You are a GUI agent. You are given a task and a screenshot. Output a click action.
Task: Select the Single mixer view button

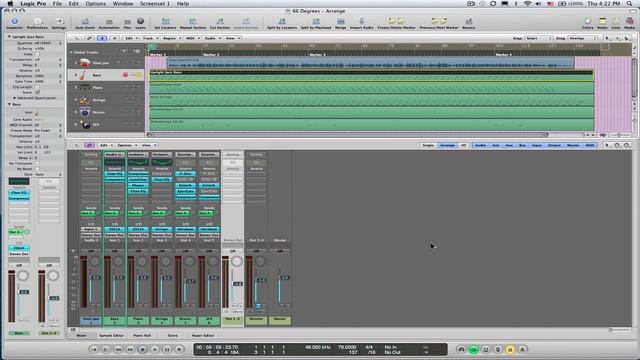428,145
